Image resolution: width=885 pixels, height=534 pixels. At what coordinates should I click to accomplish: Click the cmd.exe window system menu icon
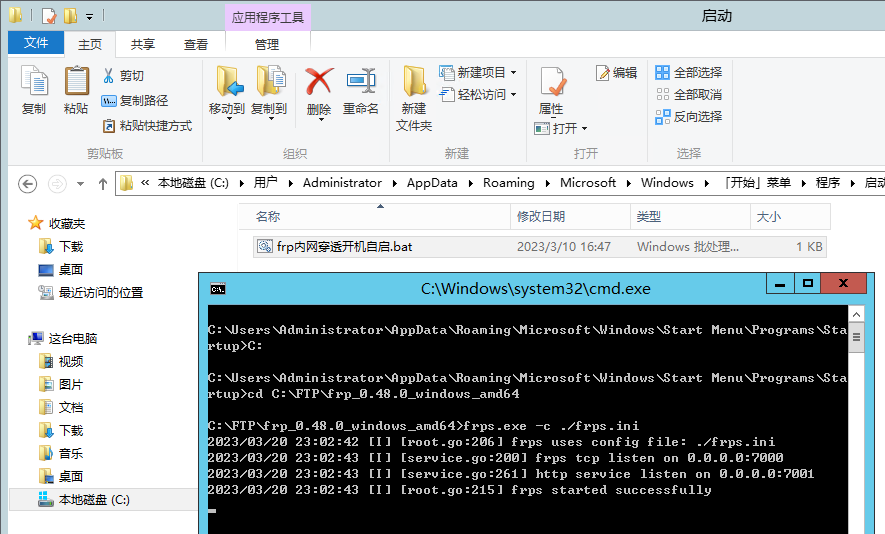[218, 289]
